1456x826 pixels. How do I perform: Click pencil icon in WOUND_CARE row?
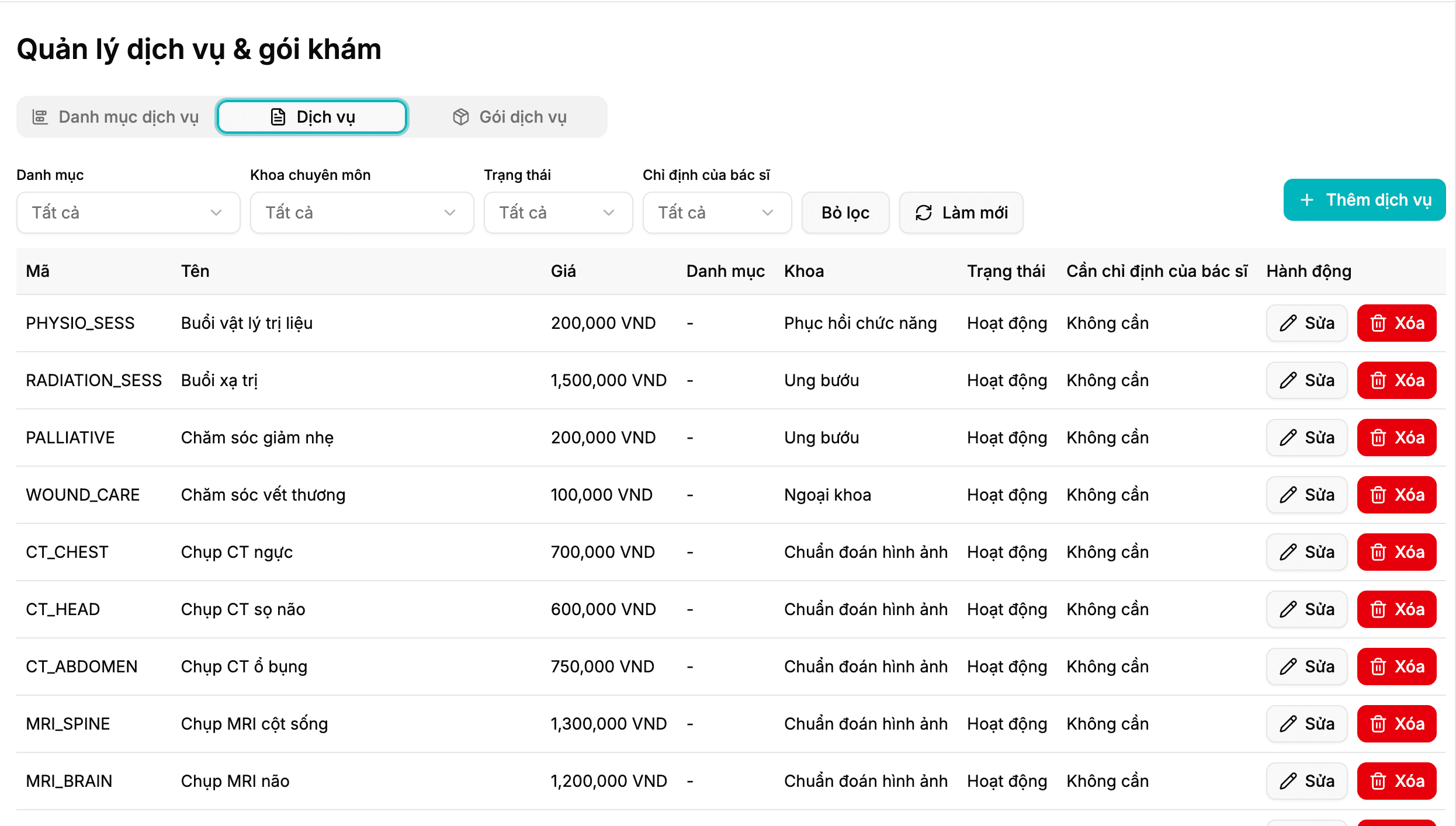click(1288, 495)
